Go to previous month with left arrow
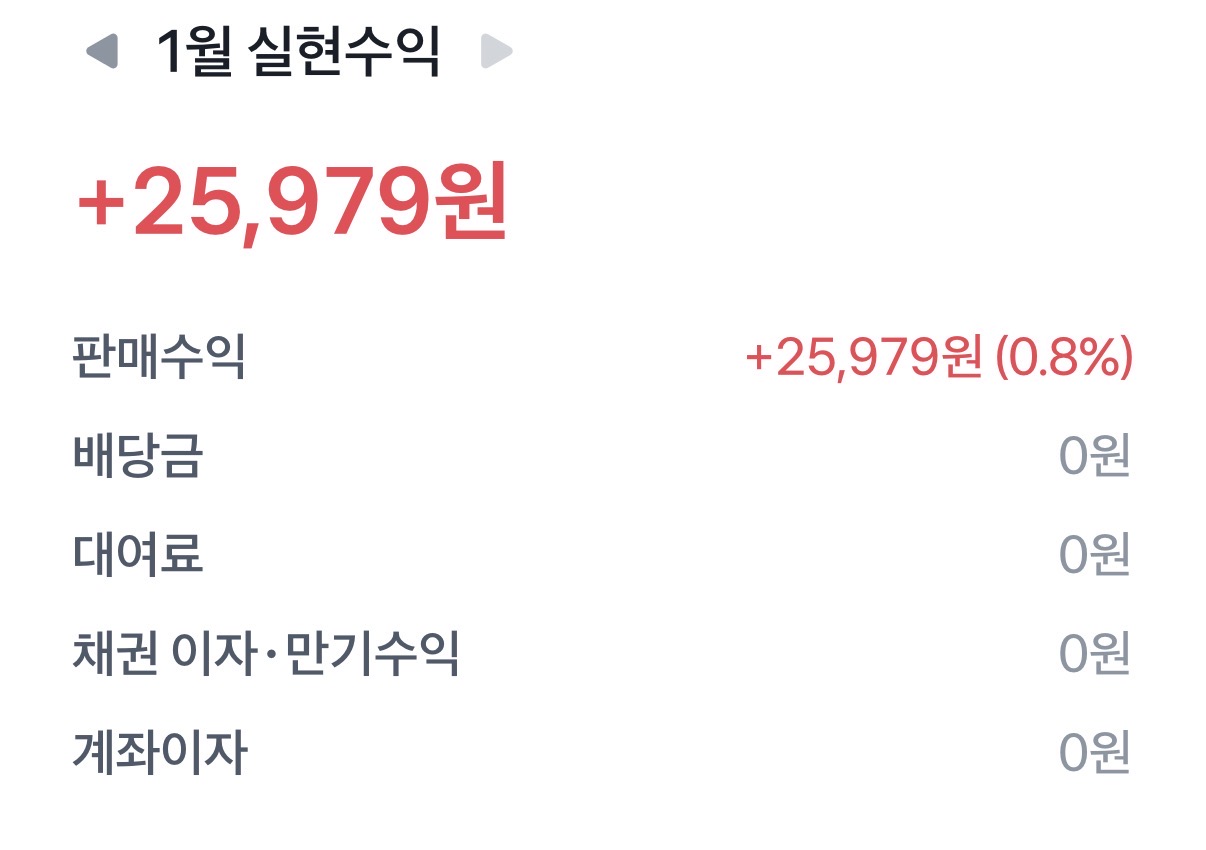 click(102, 51)
